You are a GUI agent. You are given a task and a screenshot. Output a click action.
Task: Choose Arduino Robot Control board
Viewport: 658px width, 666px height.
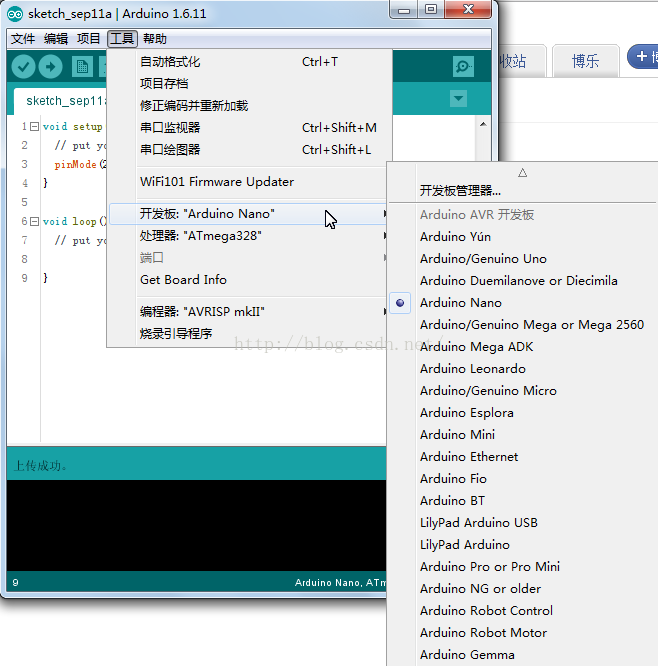[x=523, y=611]
